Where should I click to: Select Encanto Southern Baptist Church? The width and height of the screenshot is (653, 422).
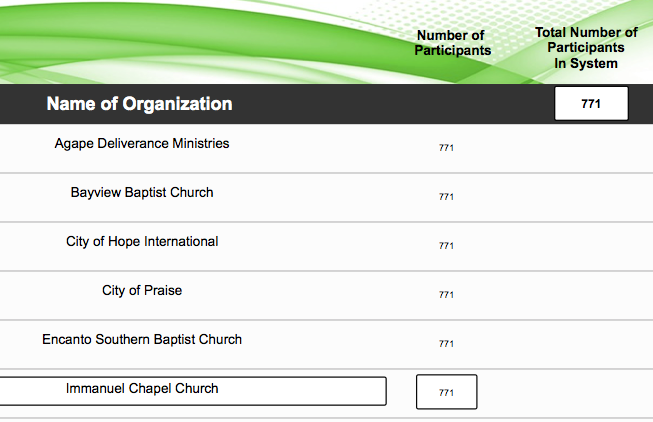click(142, 339)
